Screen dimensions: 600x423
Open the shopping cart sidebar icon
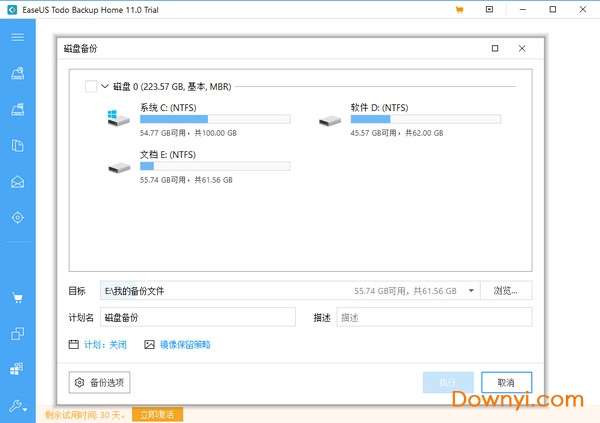click(18, 297)
